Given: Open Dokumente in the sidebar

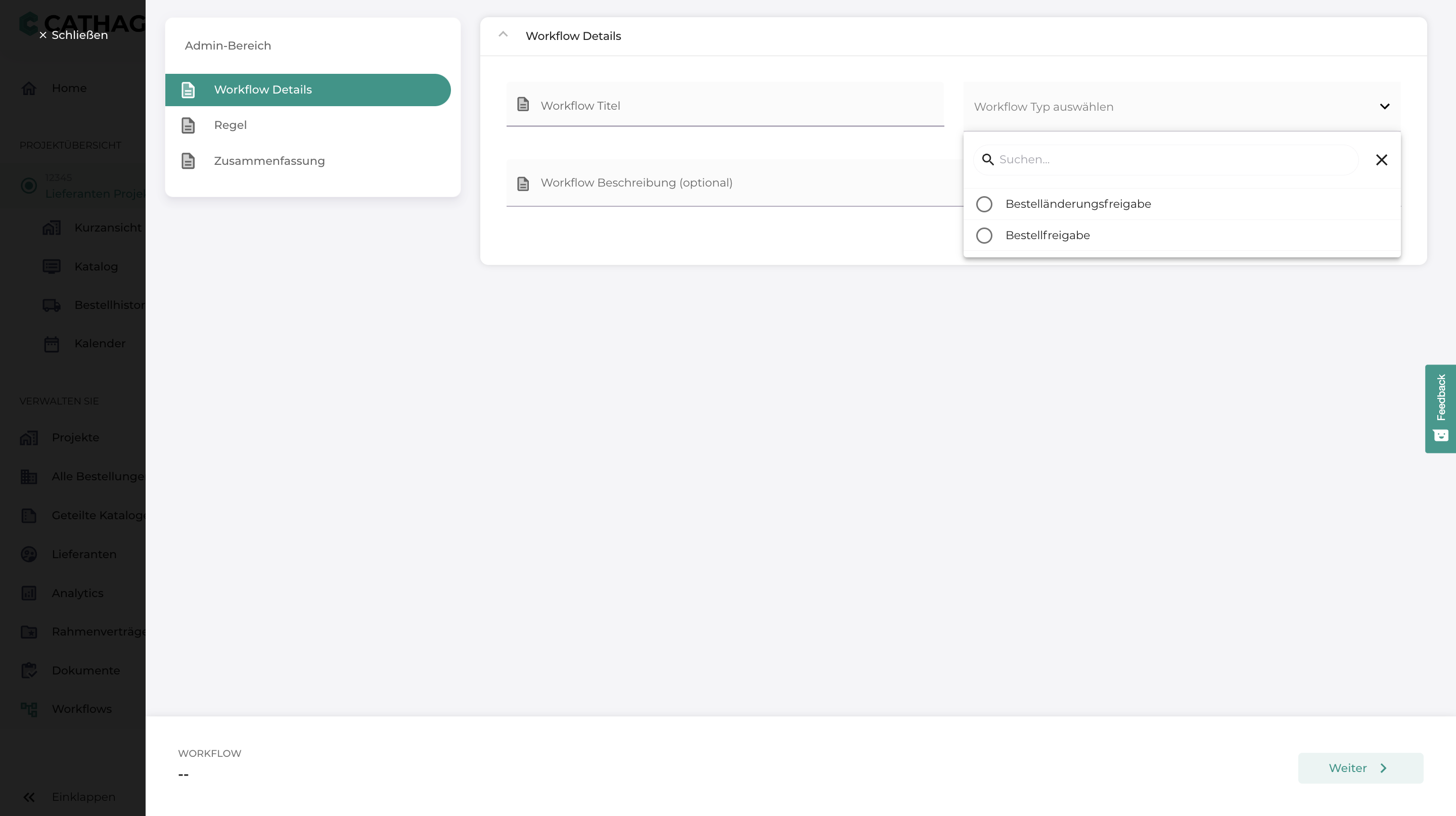Looking at the screenshot, I should tap(86, 671).
